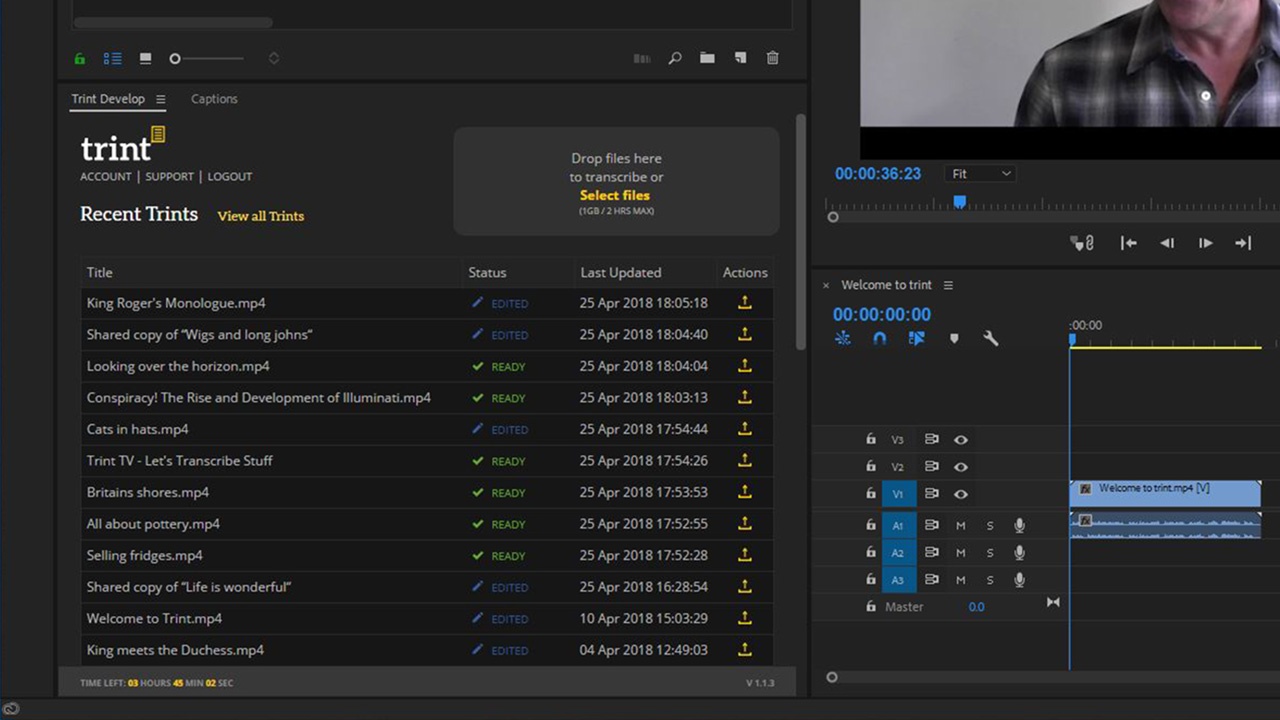Open Looking over the horizon.mp4 row
This screenshot has width=1280, height=720.
pyautogui.click(x=427, y=366)
